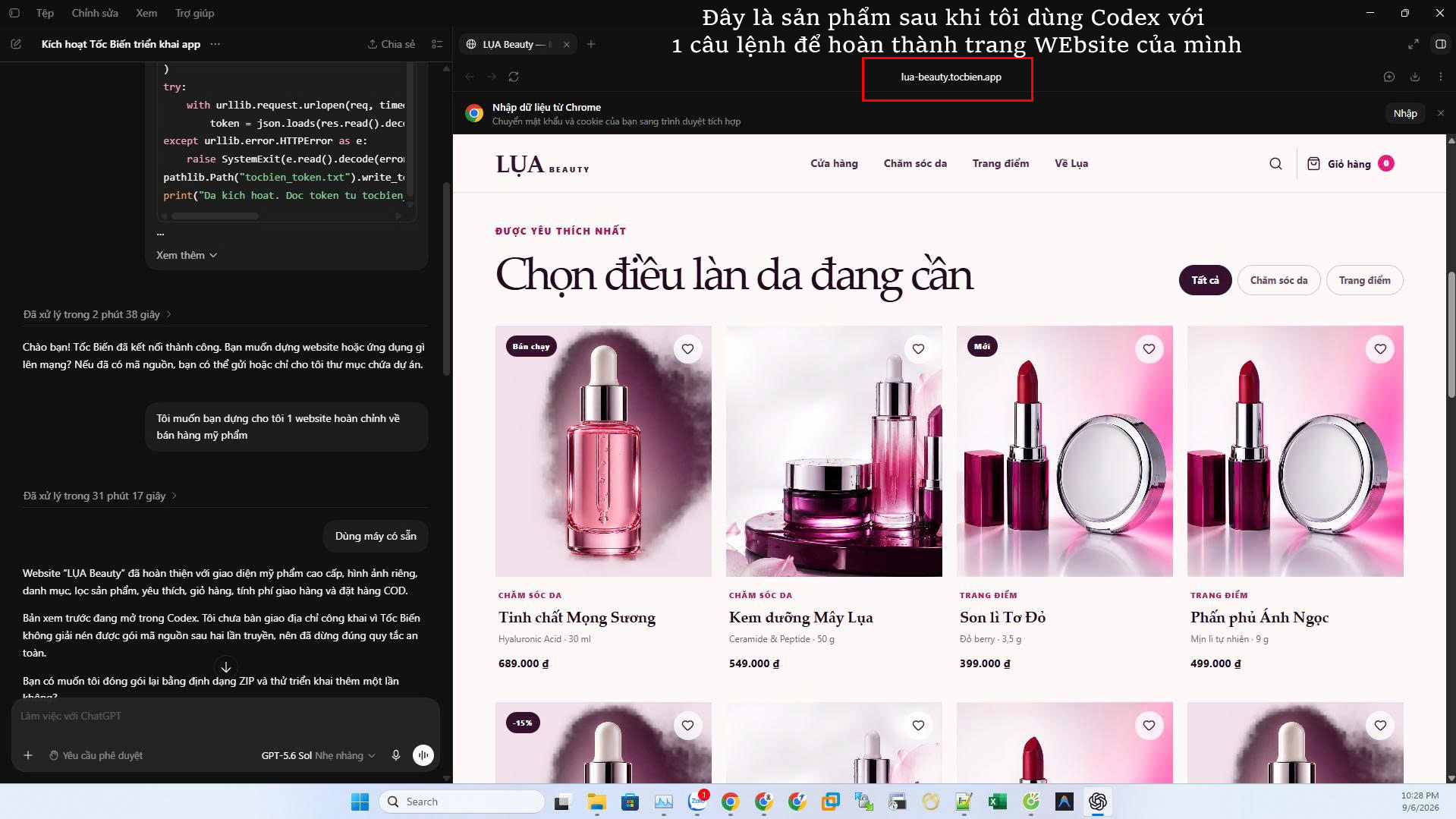Viewport: 1456px width, 819px height.
Task: Go back in the preview browser
Action: pyautogui.click(x=470, y=77)
